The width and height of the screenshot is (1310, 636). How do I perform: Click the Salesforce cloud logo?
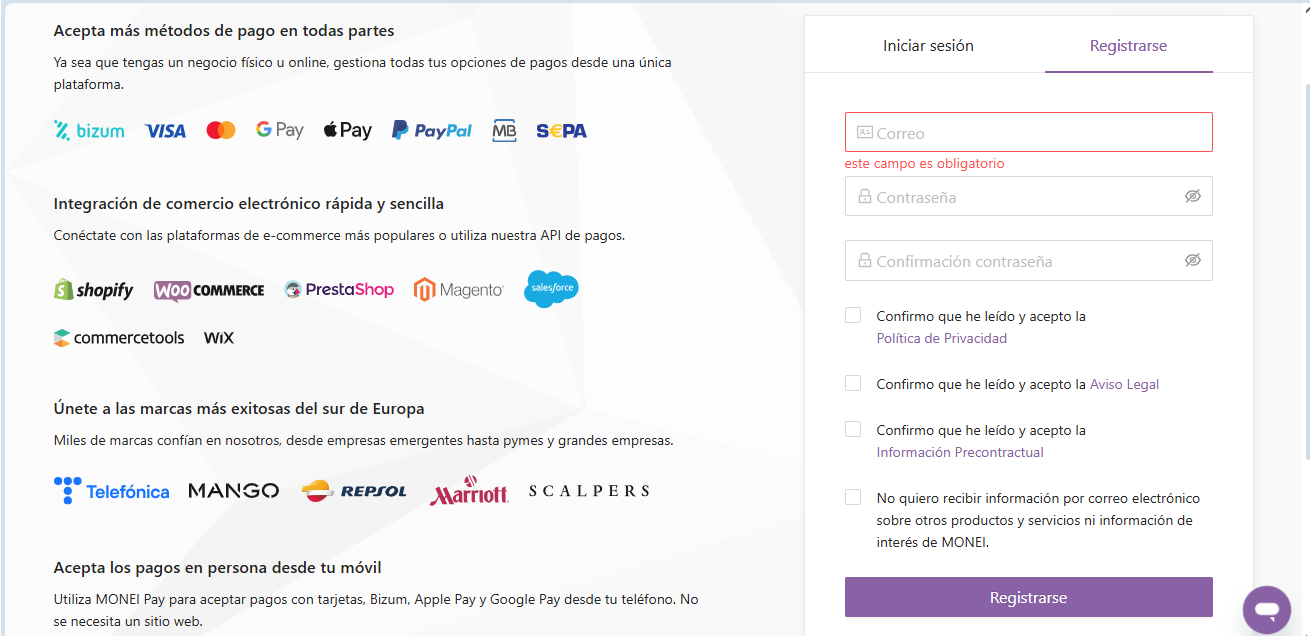(x=551, y=289)
